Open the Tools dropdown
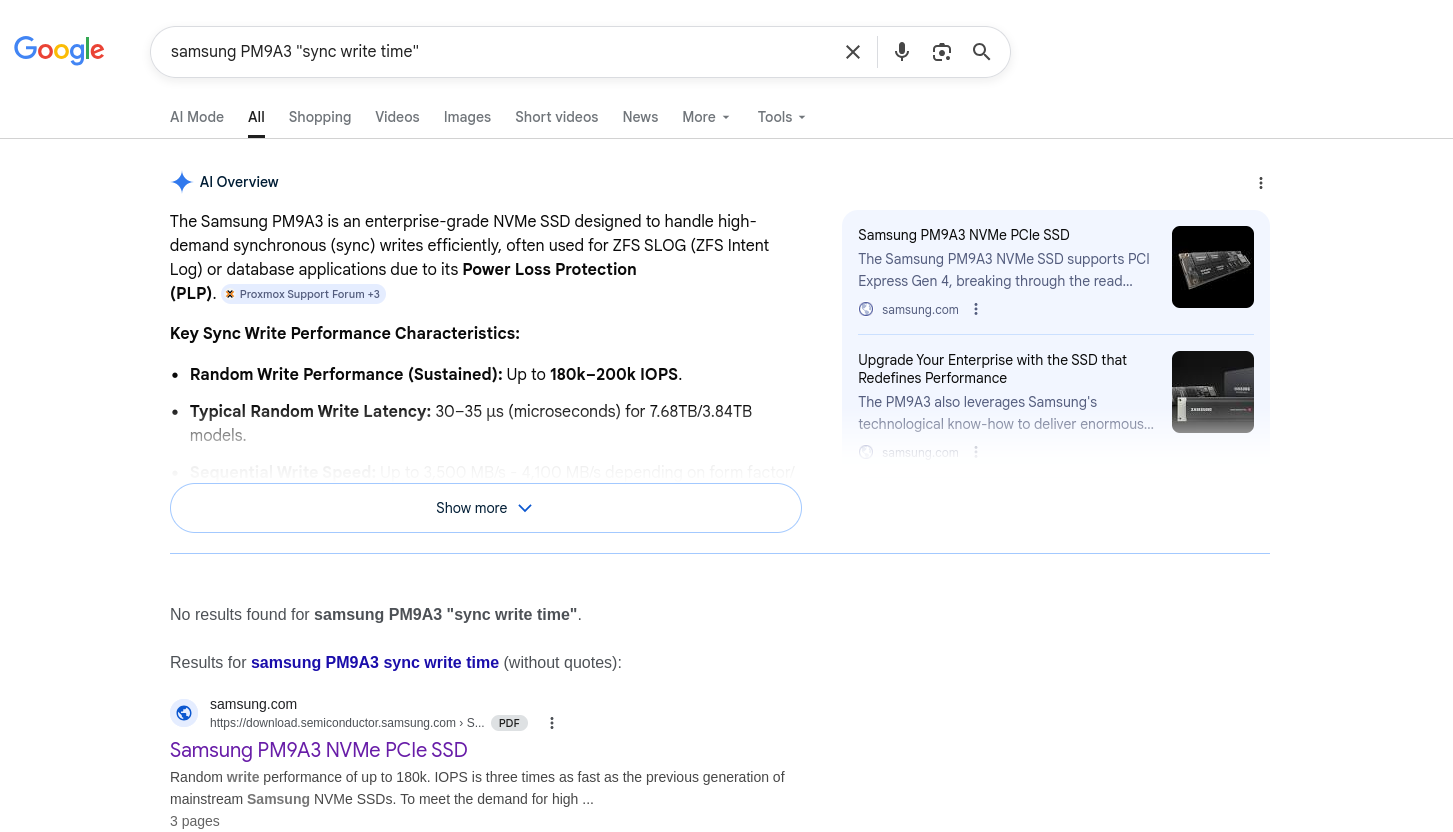This screenshot has width=1453, height=832. pos(781,117)
